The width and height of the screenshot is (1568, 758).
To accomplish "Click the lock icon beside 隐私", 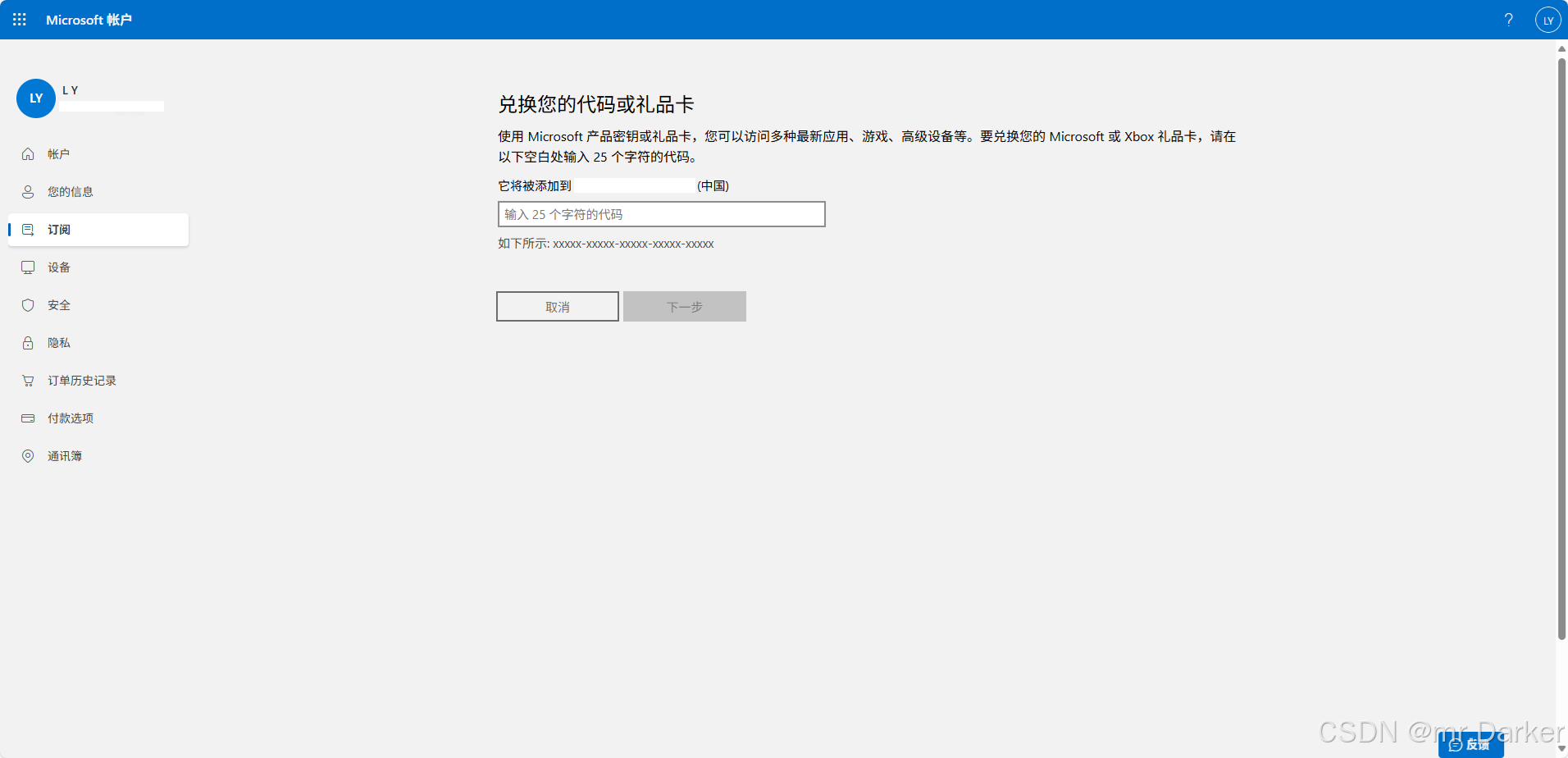I will 28,343.
